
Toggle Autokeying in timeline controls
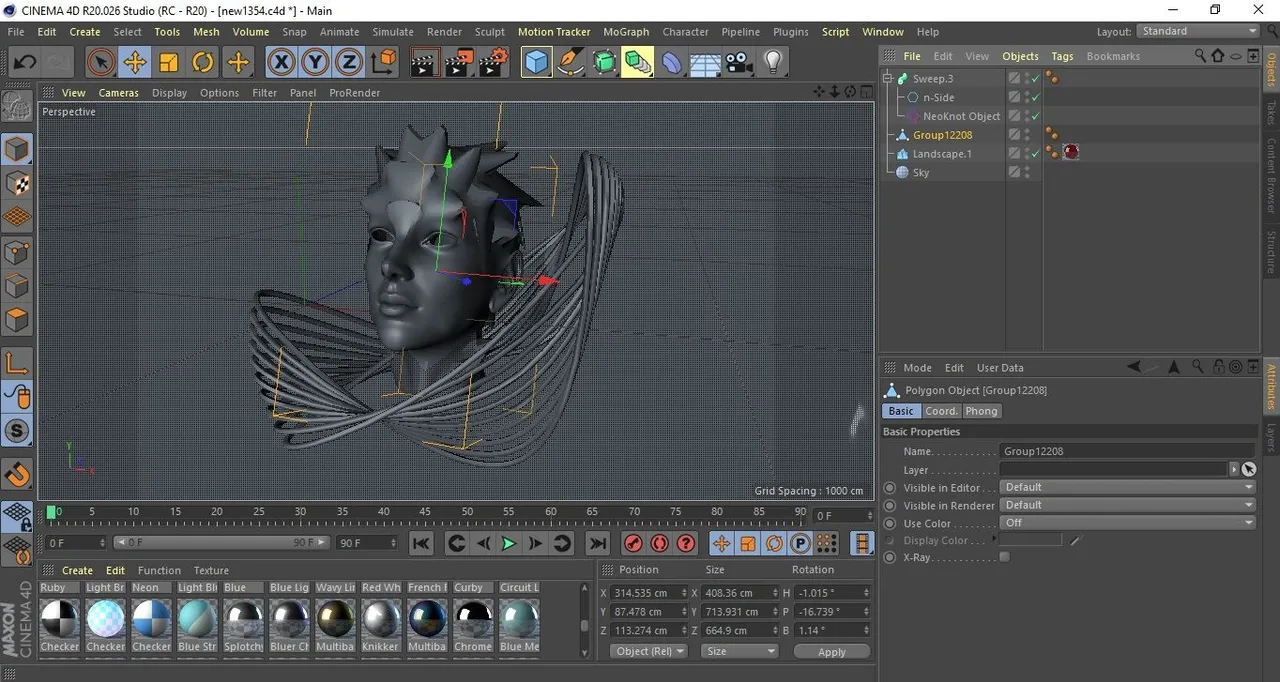click(x=660, y=543)
